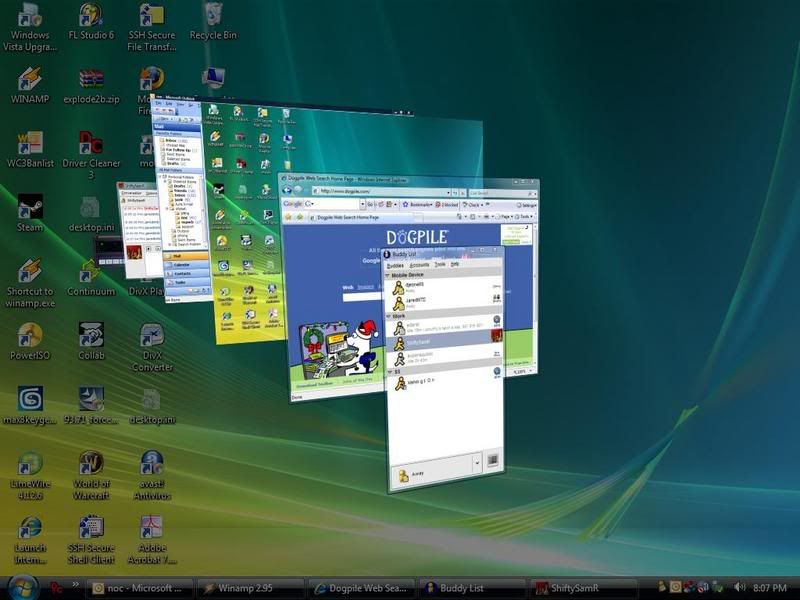Open LimeWire 4.12.6 shortcut
Screen dimensions: 800x600
point(30,477)
